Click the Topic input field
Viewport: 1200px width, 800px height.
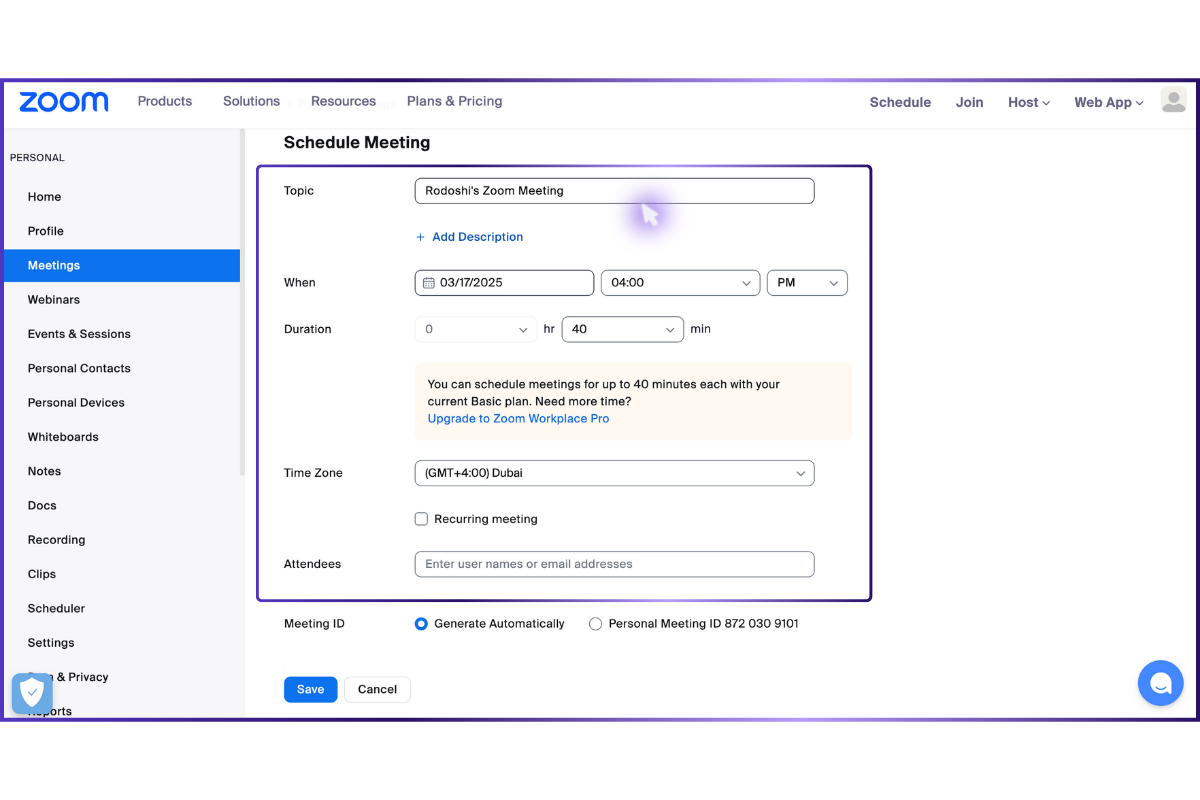(x=614, y=191)
